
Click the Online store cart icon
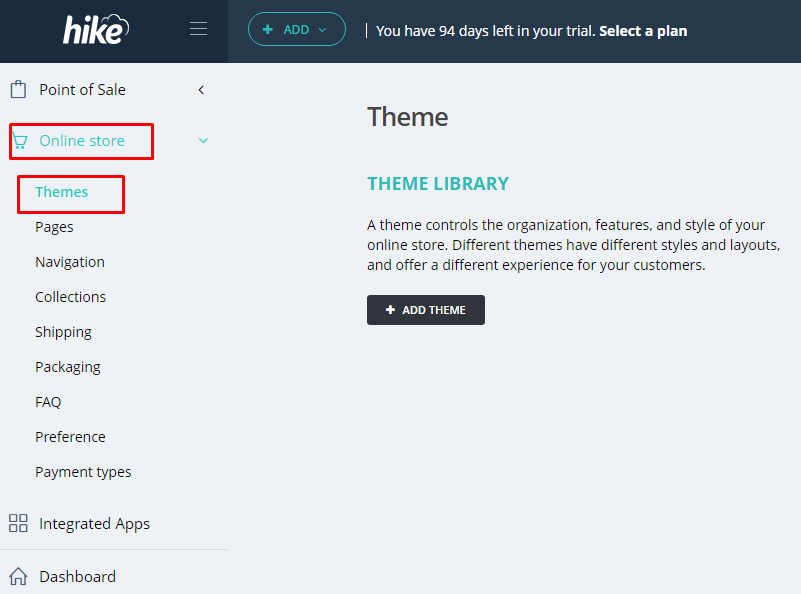20,141
